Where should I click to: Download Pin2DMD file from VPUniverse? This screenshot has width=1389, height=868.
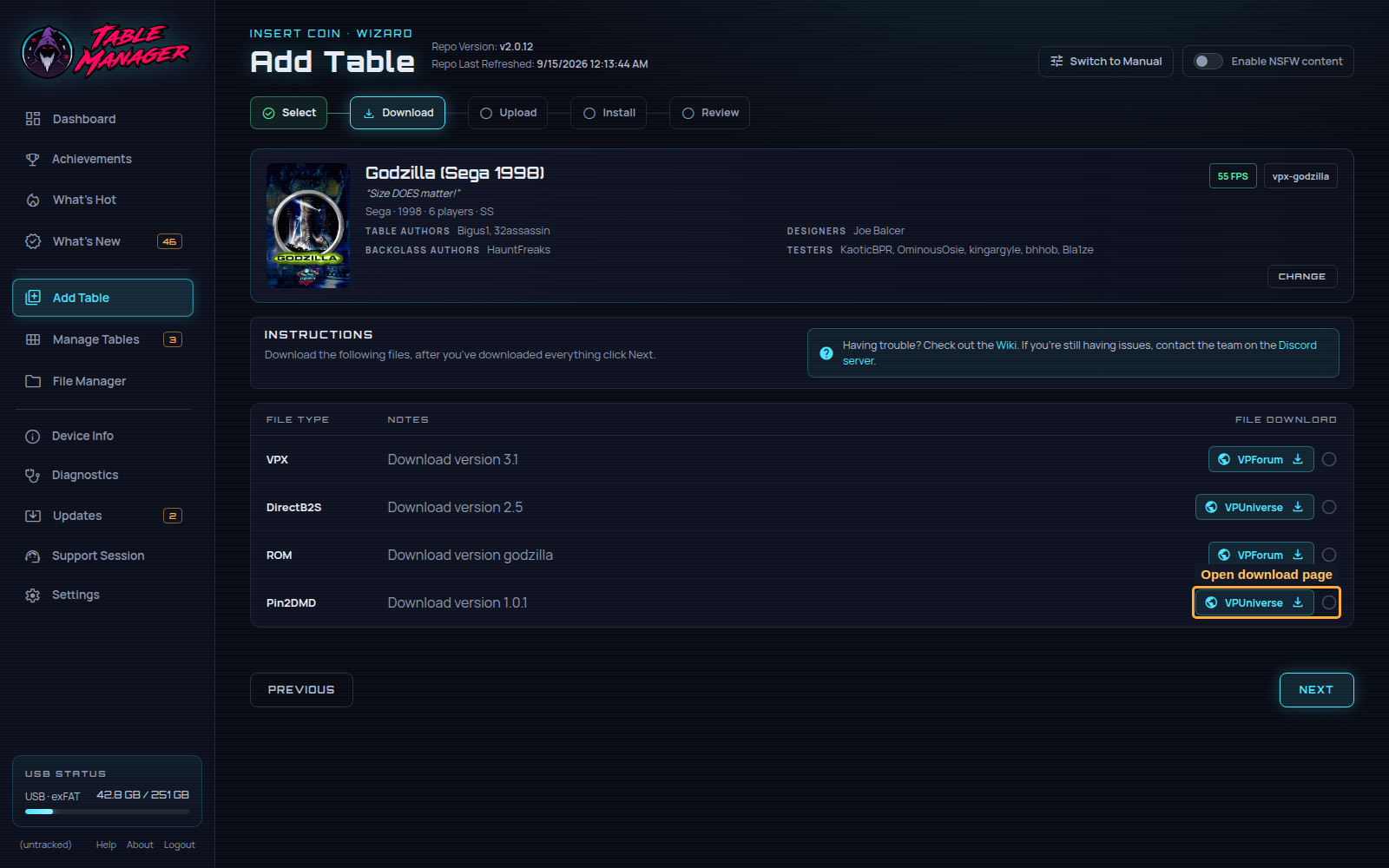(x=1254, y=602)
